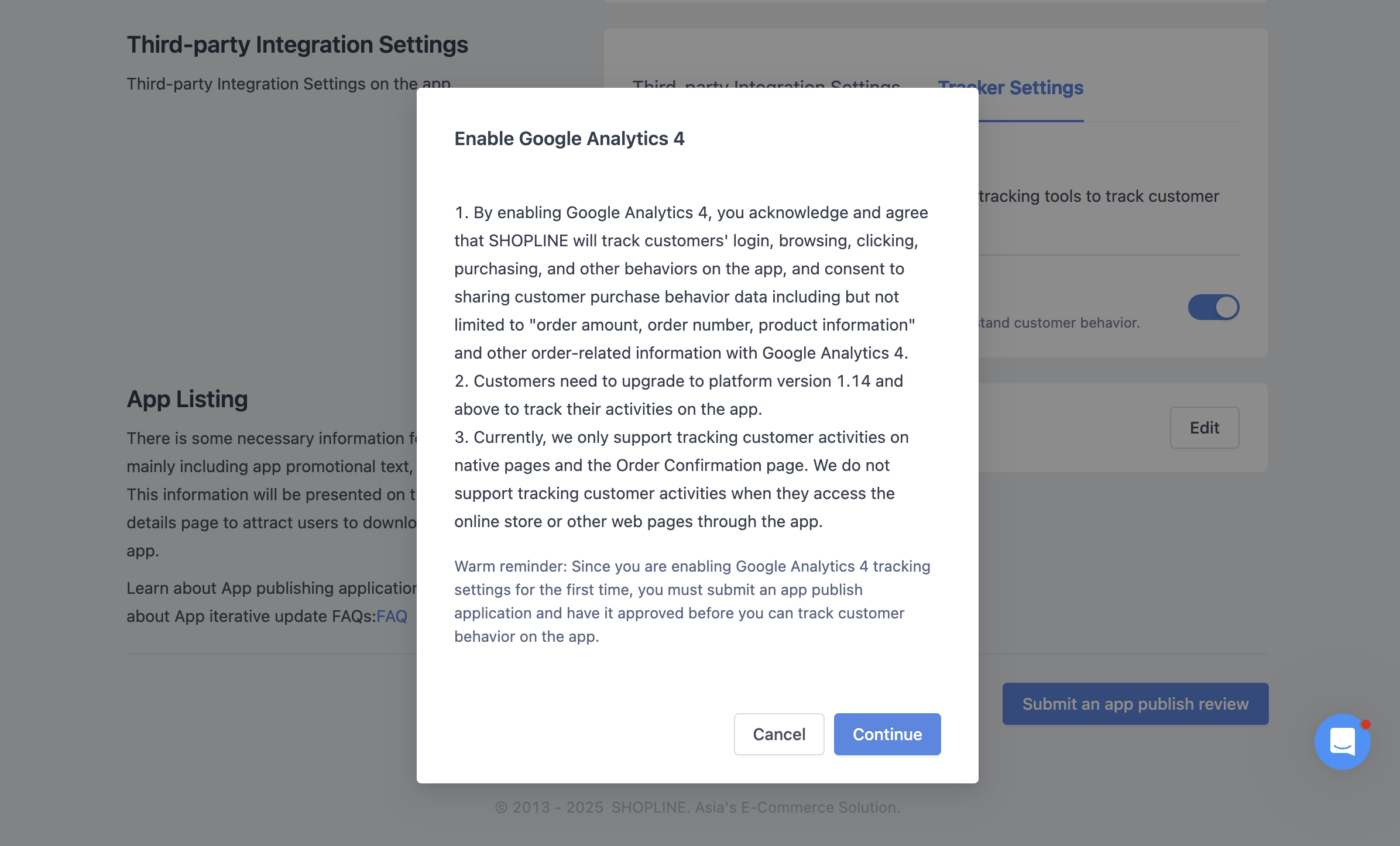Open the live chat support bubble

pos(1342,741)
